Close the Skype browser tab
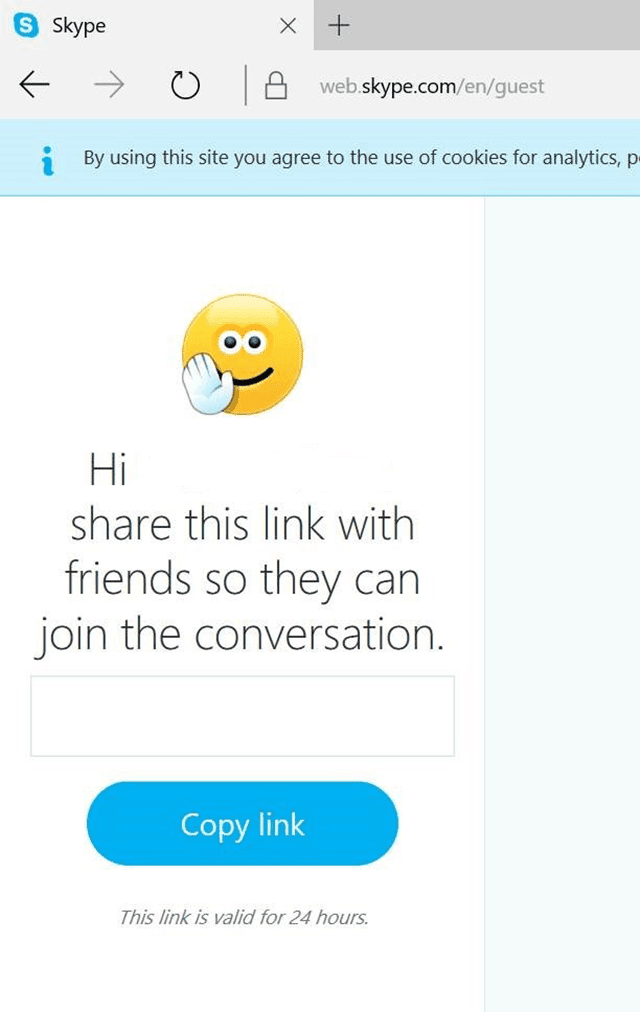The width and height of the screenshot is (640, 1012). coord(288,26)
